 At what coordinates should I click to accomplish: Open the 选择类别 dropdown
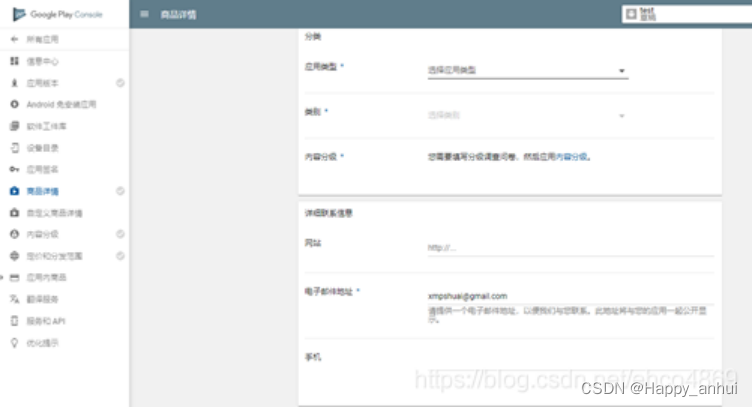pyautogui.click(x=528, y=116)
